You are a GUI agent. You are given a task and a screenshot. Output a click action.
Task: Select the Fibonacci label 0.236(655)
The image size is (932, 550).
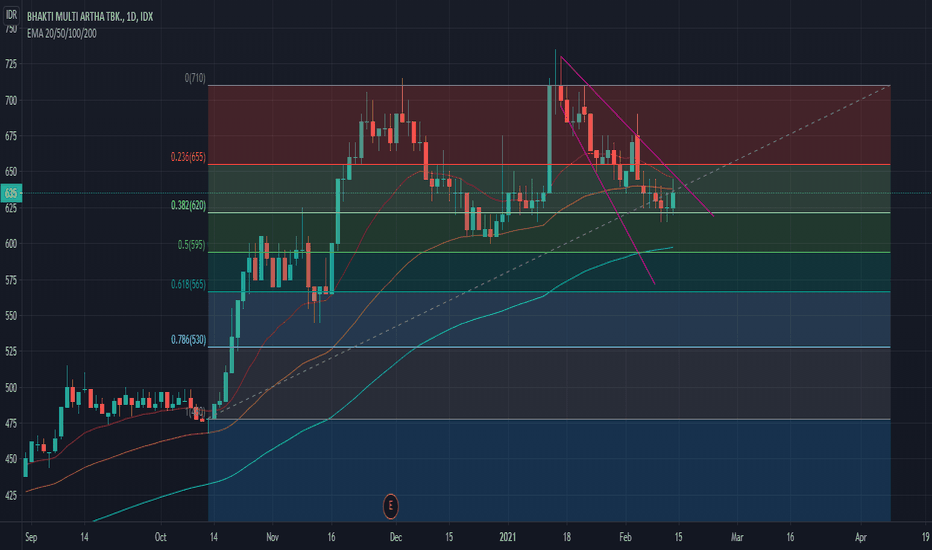(188, 157)
